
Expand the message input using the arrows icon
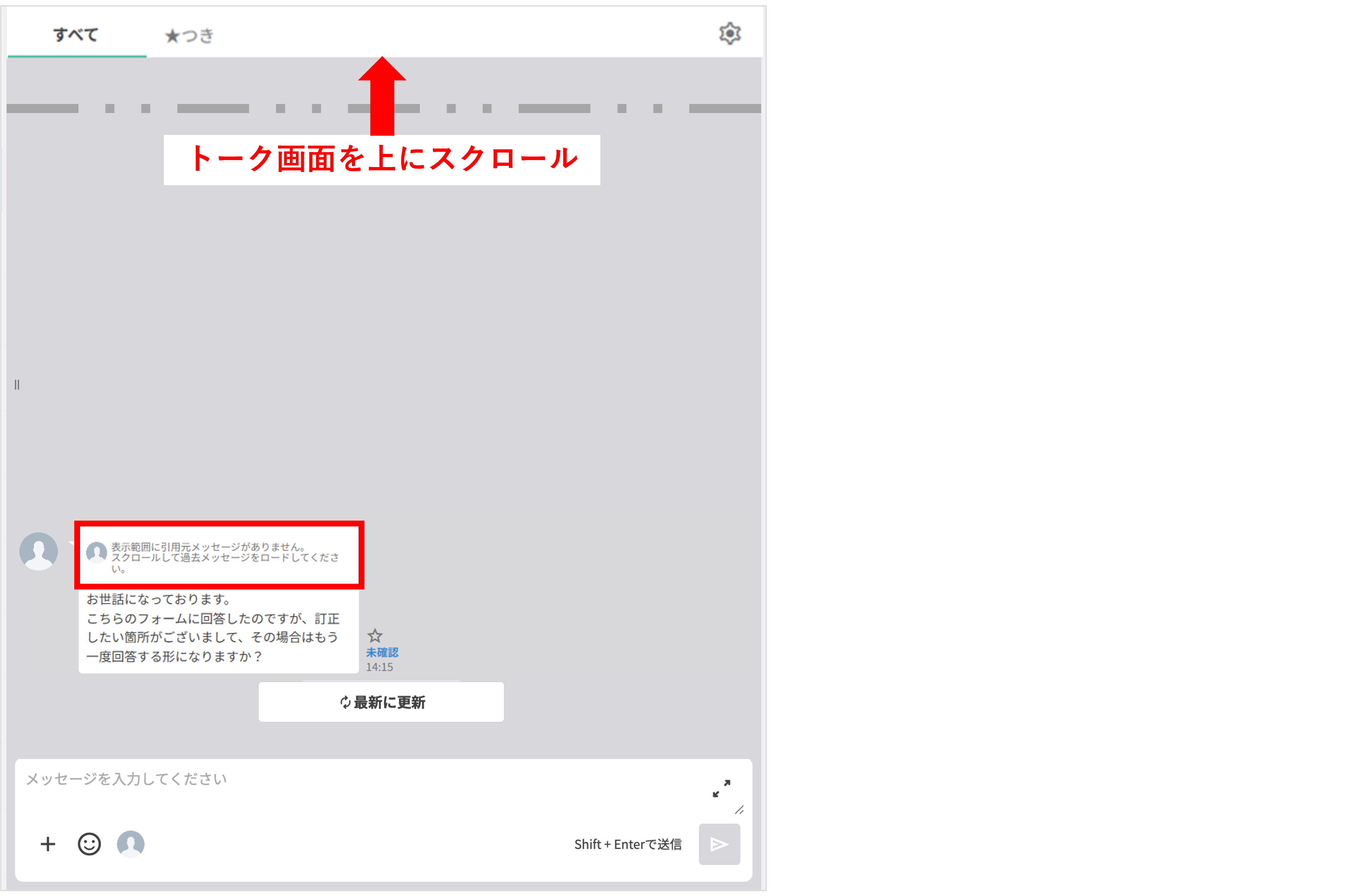click(721, 789)
